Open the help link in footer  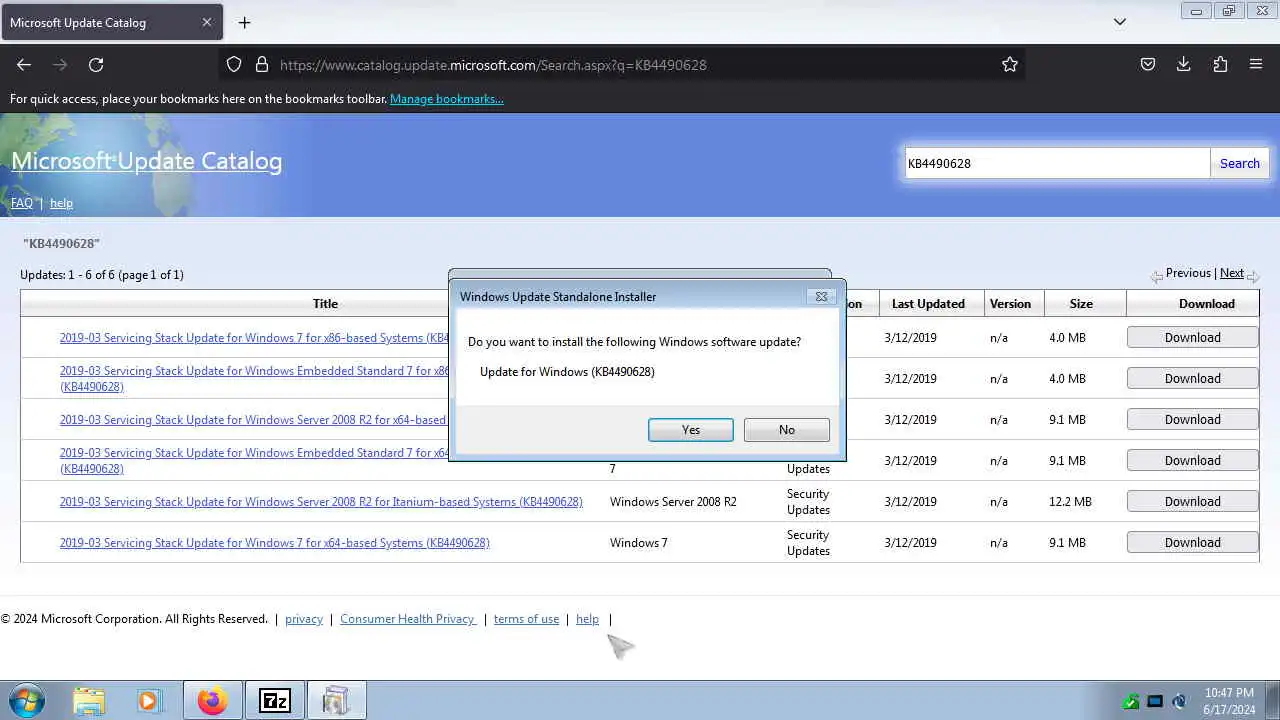pos(587,619)
